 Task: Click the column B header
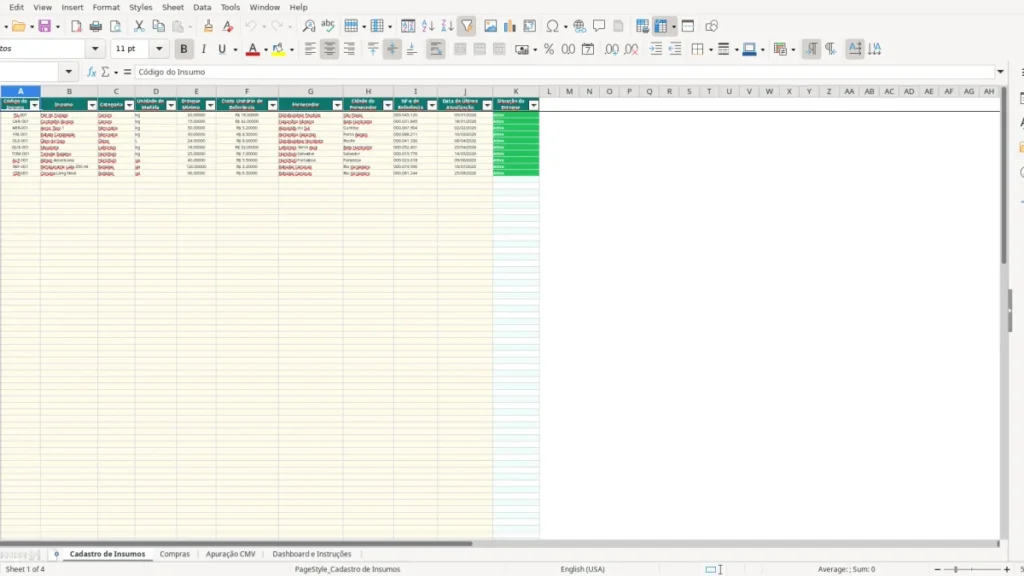point(69,91)
